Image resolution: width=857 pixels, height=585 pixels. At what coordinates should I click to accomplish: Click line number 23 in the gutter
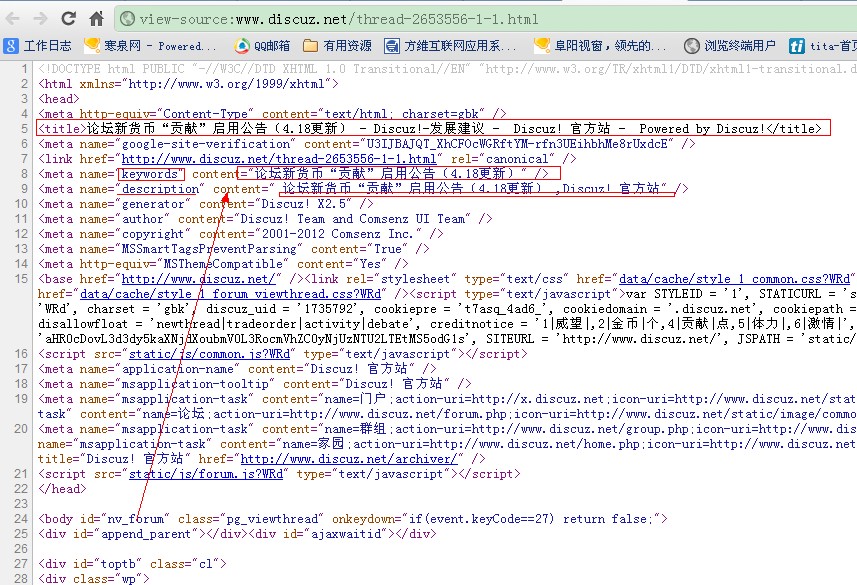pos(21,504)
